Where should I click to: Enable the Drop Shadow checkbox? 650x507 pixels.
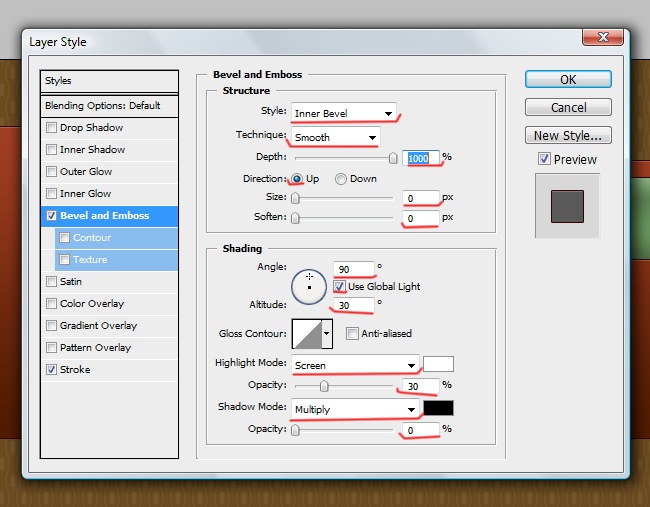pyautogui.click(x=52, y=128)
